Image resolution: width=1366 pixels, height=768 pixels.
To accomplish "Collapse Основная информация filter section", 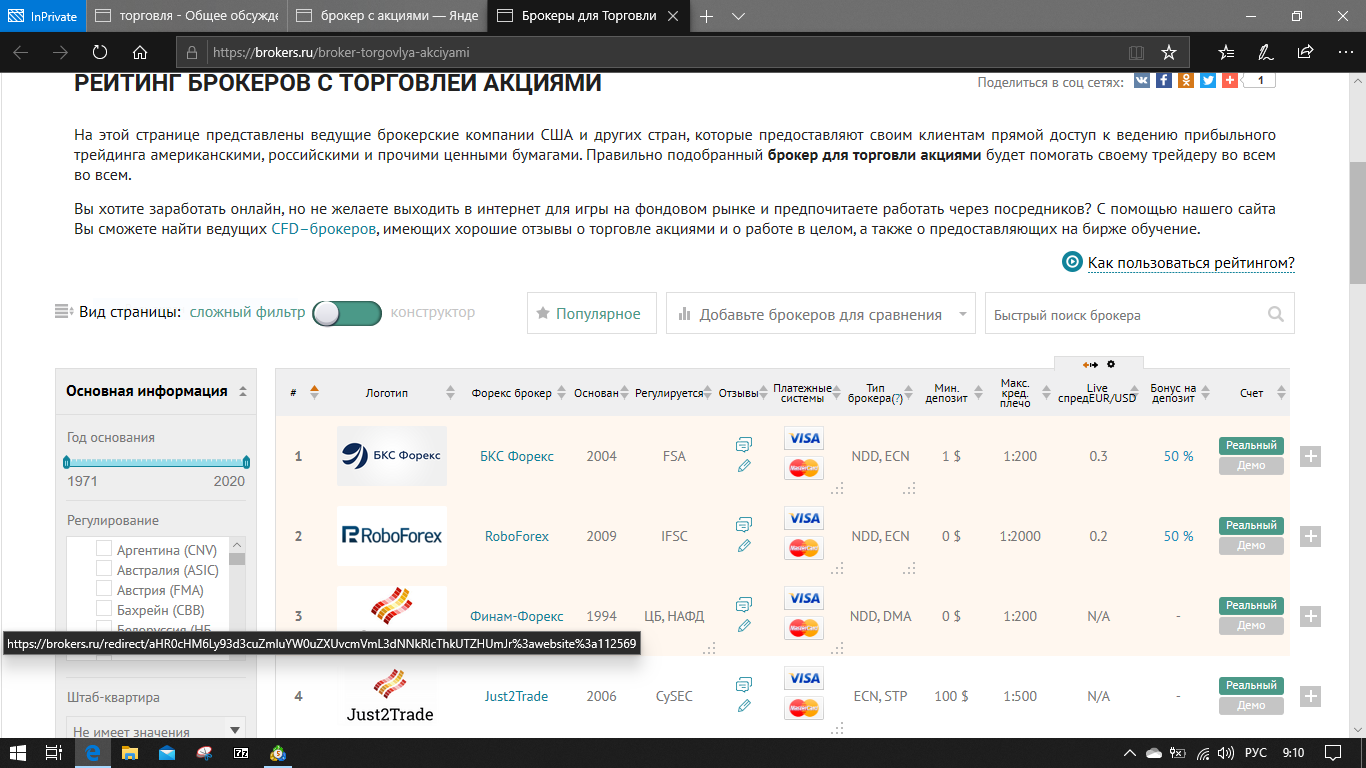I will 243,391.
